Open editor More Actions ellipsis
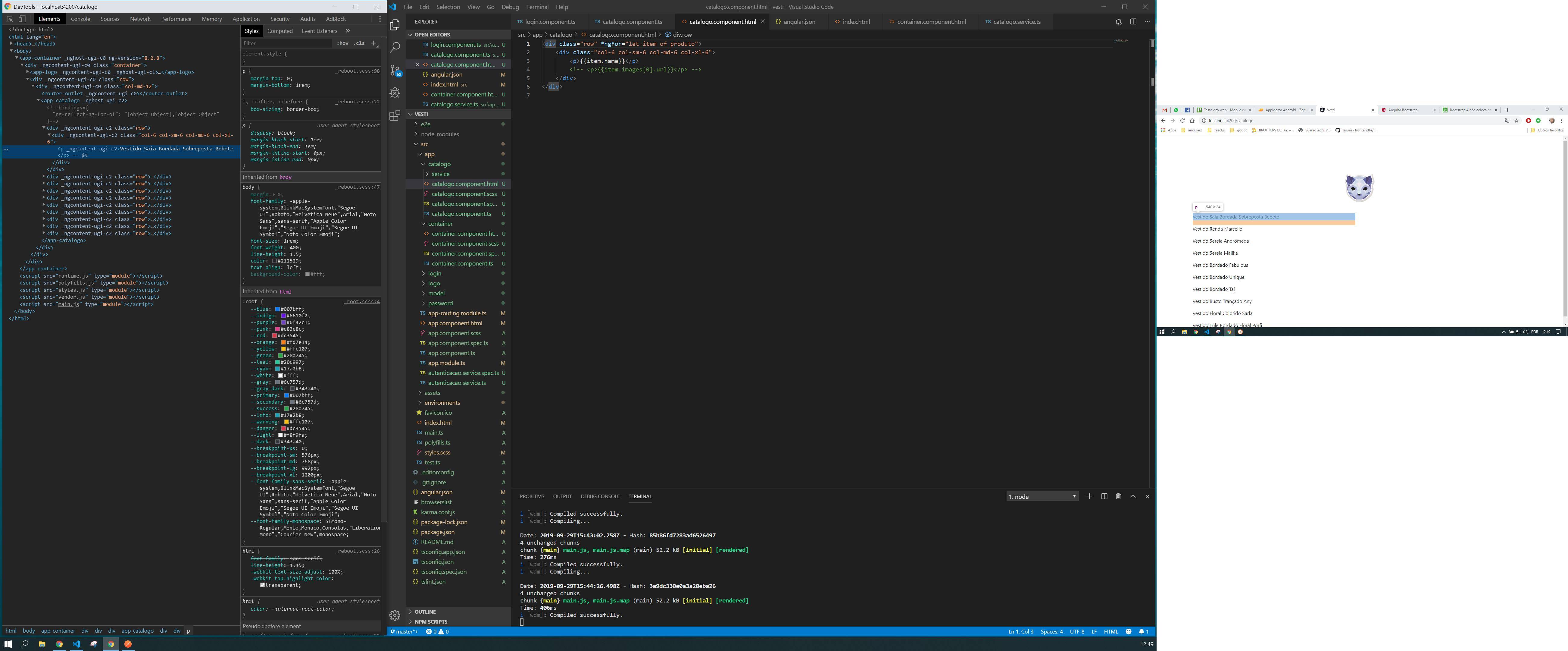 pyautogui.click(x=1148, y=22)
